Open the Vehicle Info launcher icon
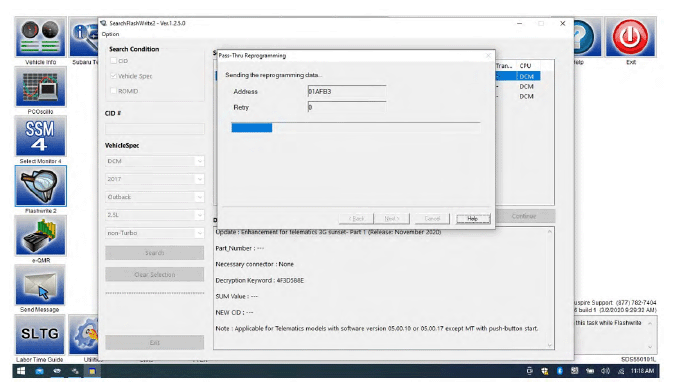The height and width of the screenshot is (391, 673). 41,37
